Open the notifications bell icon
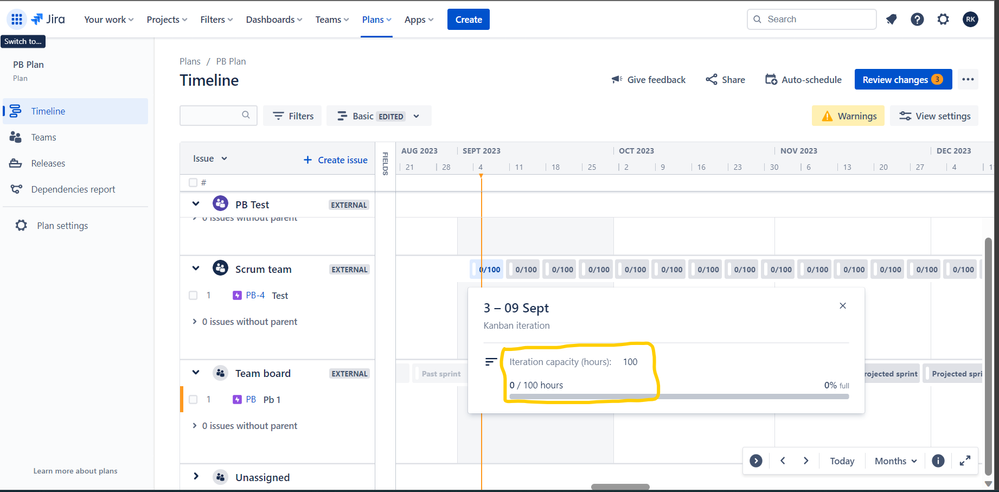 coord(891,19)
